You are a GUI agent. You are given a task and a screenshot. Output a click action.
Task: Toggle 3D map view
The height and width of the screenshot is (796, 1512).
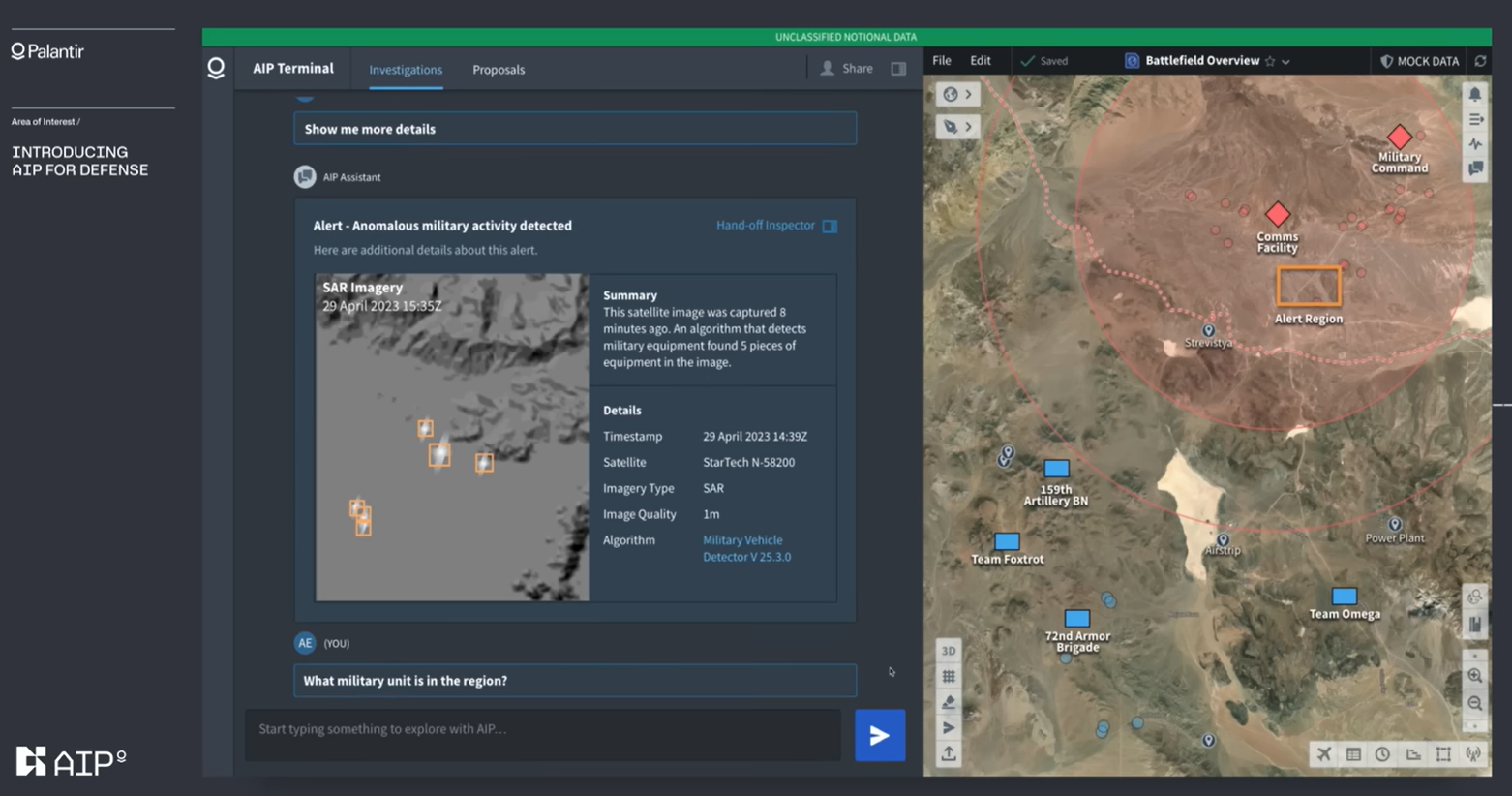(949, 651)
